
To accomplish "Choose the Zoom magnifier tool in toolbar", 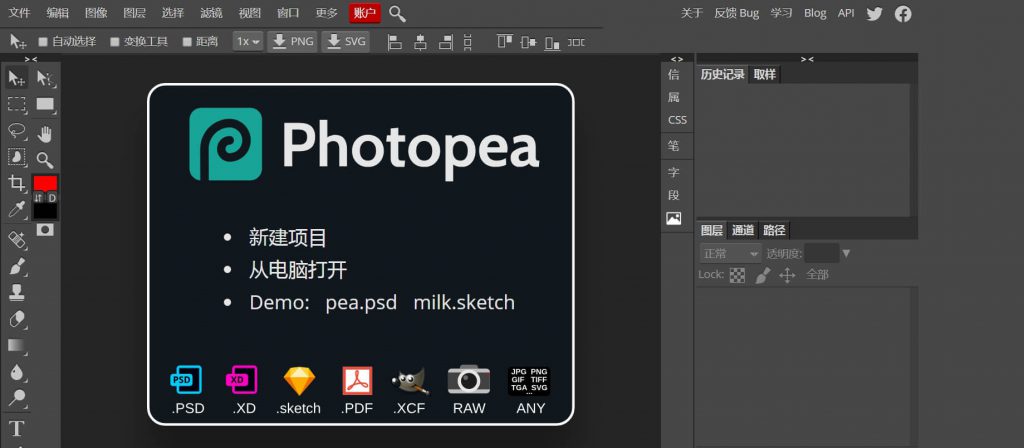I will point(45,160).
